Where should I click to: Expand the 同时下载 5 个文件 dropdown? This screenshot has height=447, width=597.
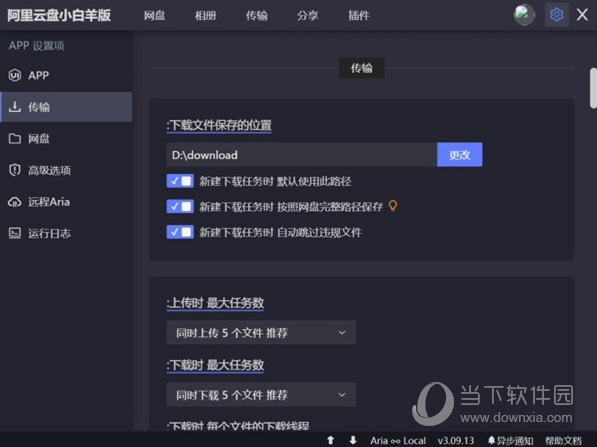pos(261,394)
